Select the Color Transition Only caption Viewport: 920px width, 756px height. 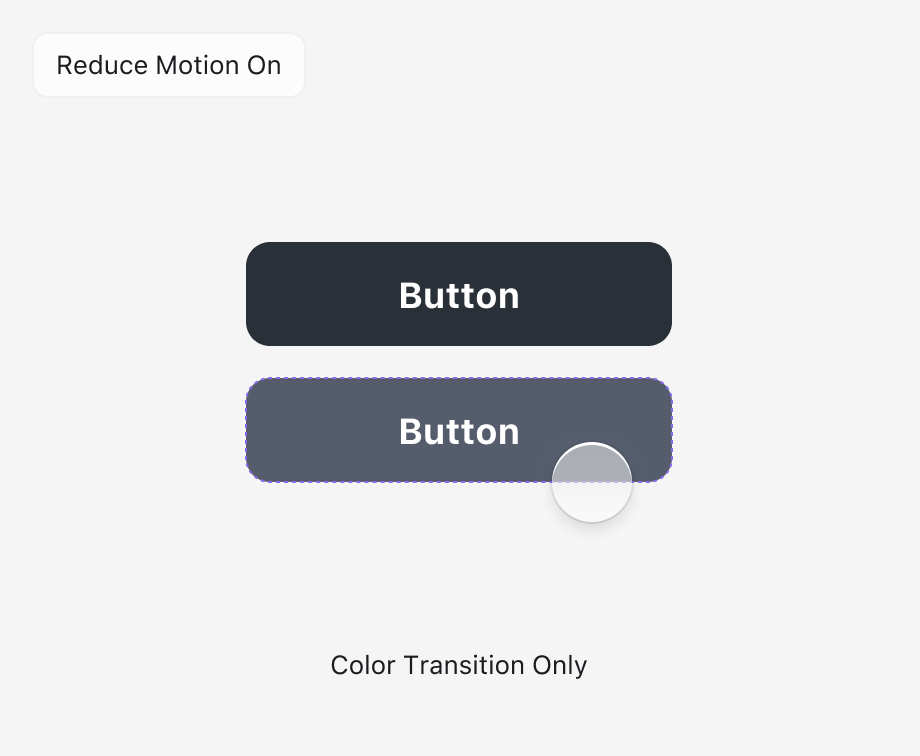point(459,666)
